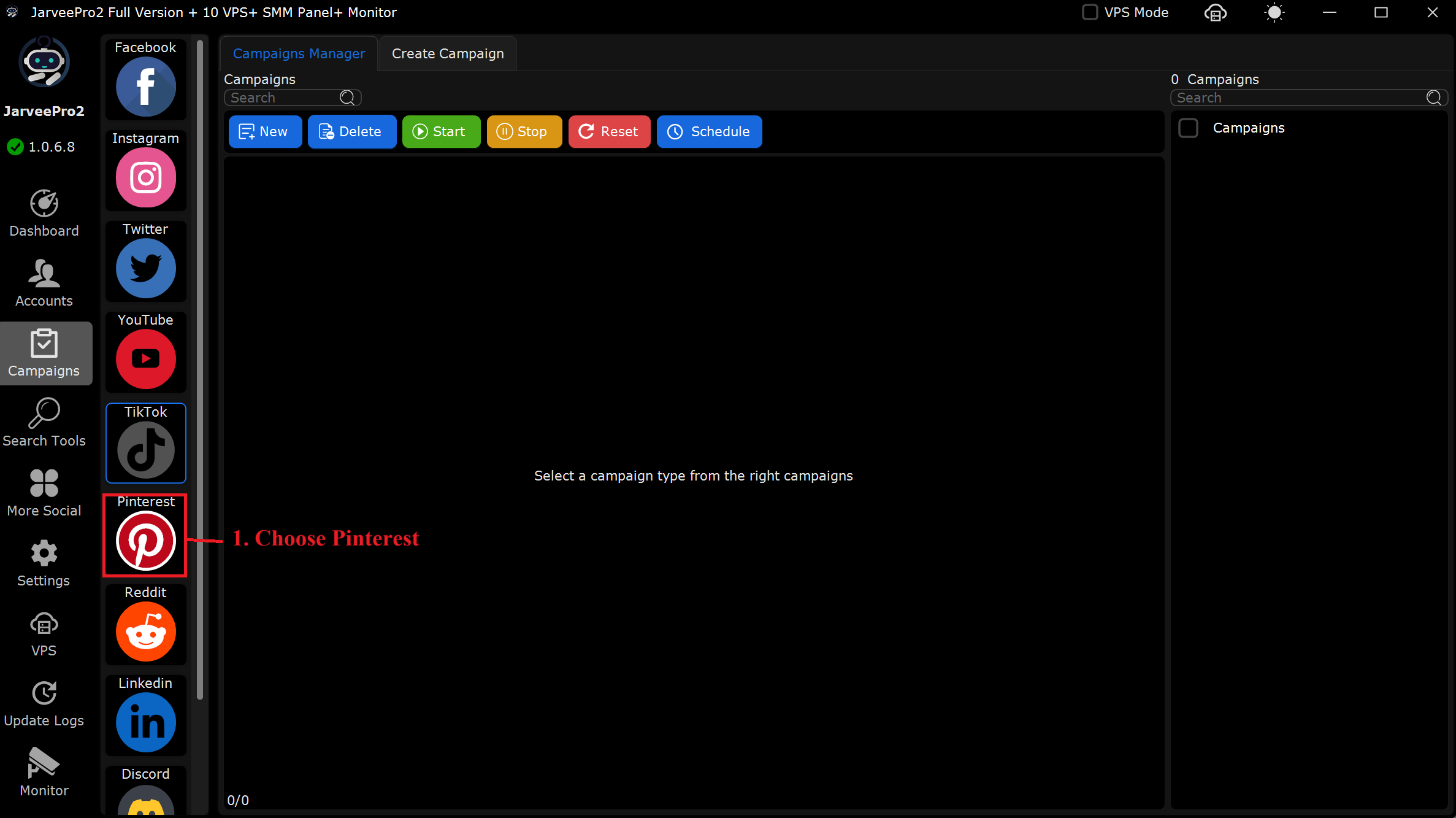1456x818 pixels.
Task: Open Settings from the sidebar
Action: [44, 563]
